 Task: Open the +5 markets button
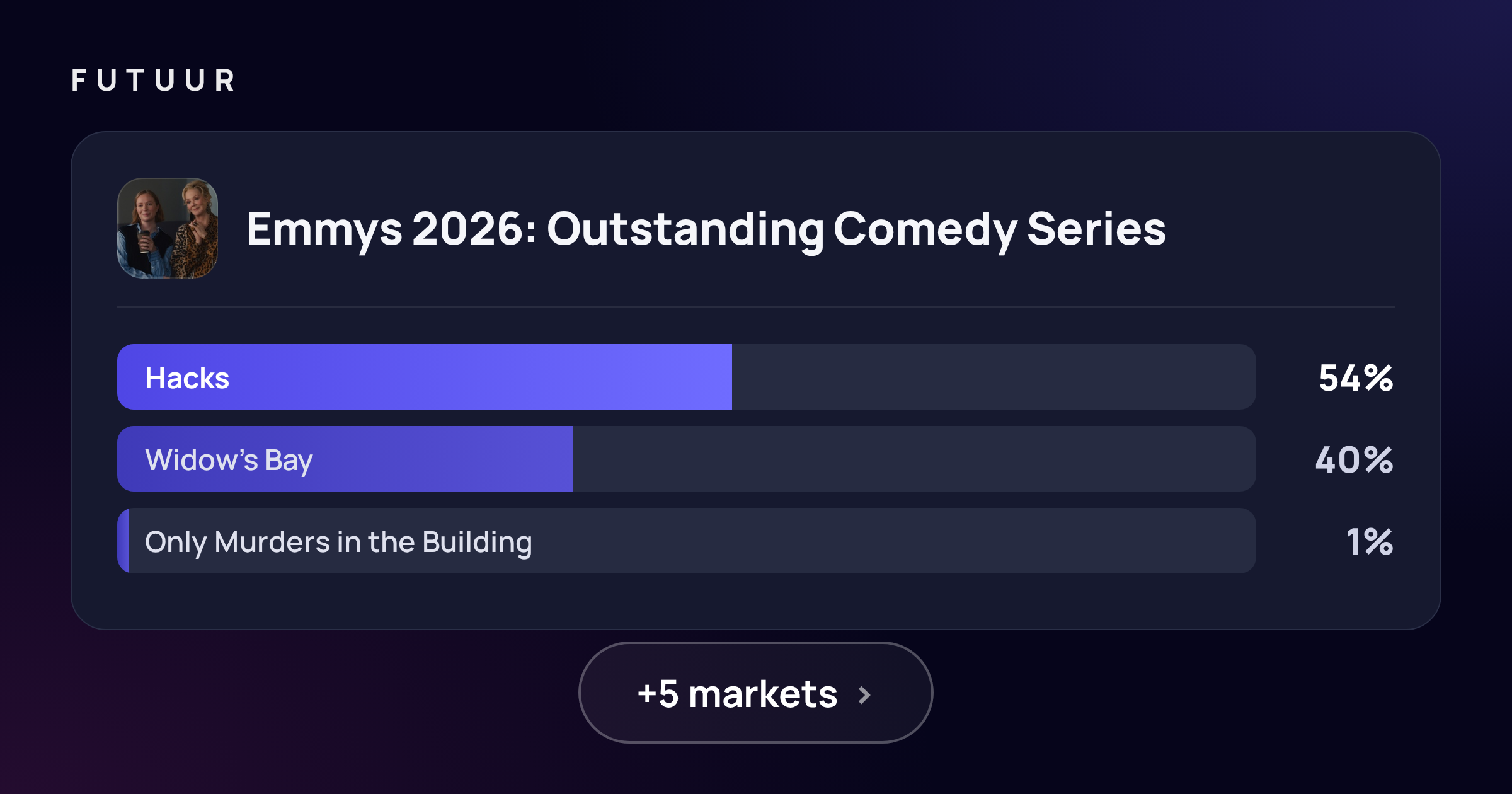[756, 693]
